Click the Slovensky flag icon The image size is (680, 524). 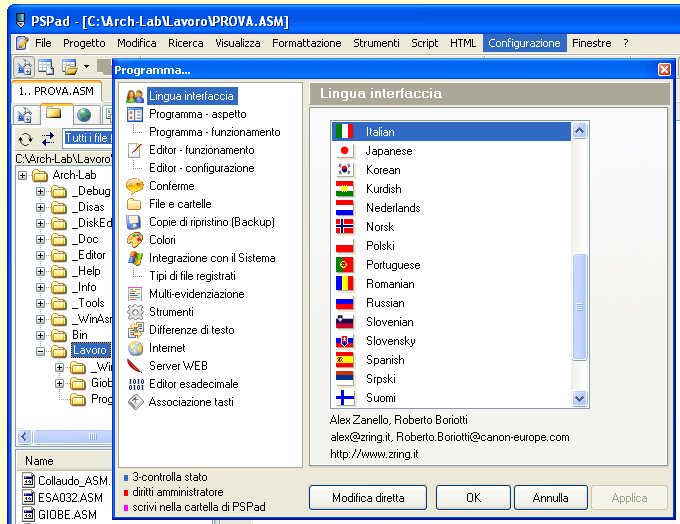pos(345,341)
